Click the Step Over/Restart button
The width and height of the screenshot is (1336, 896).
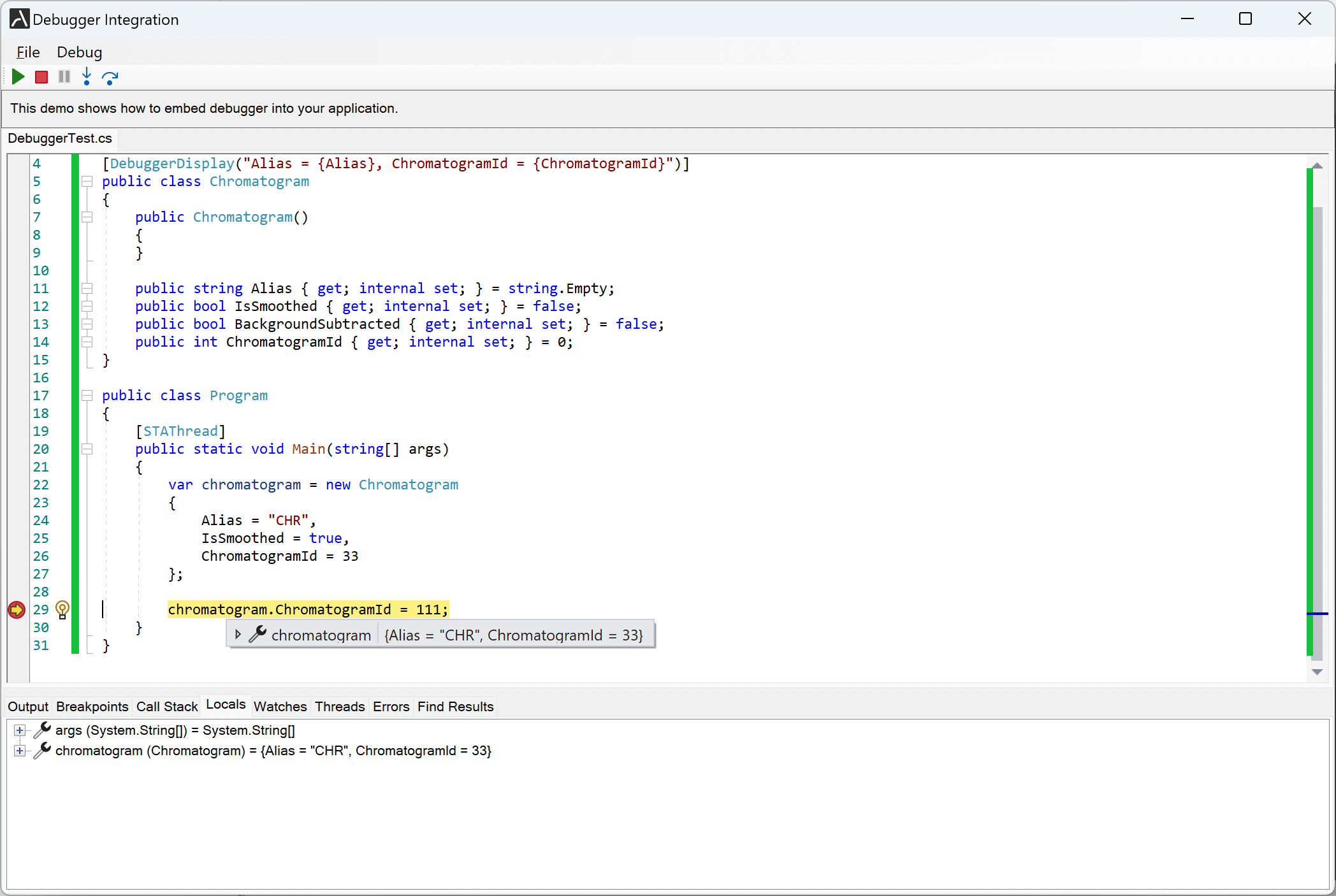click(x=110, y=77)
